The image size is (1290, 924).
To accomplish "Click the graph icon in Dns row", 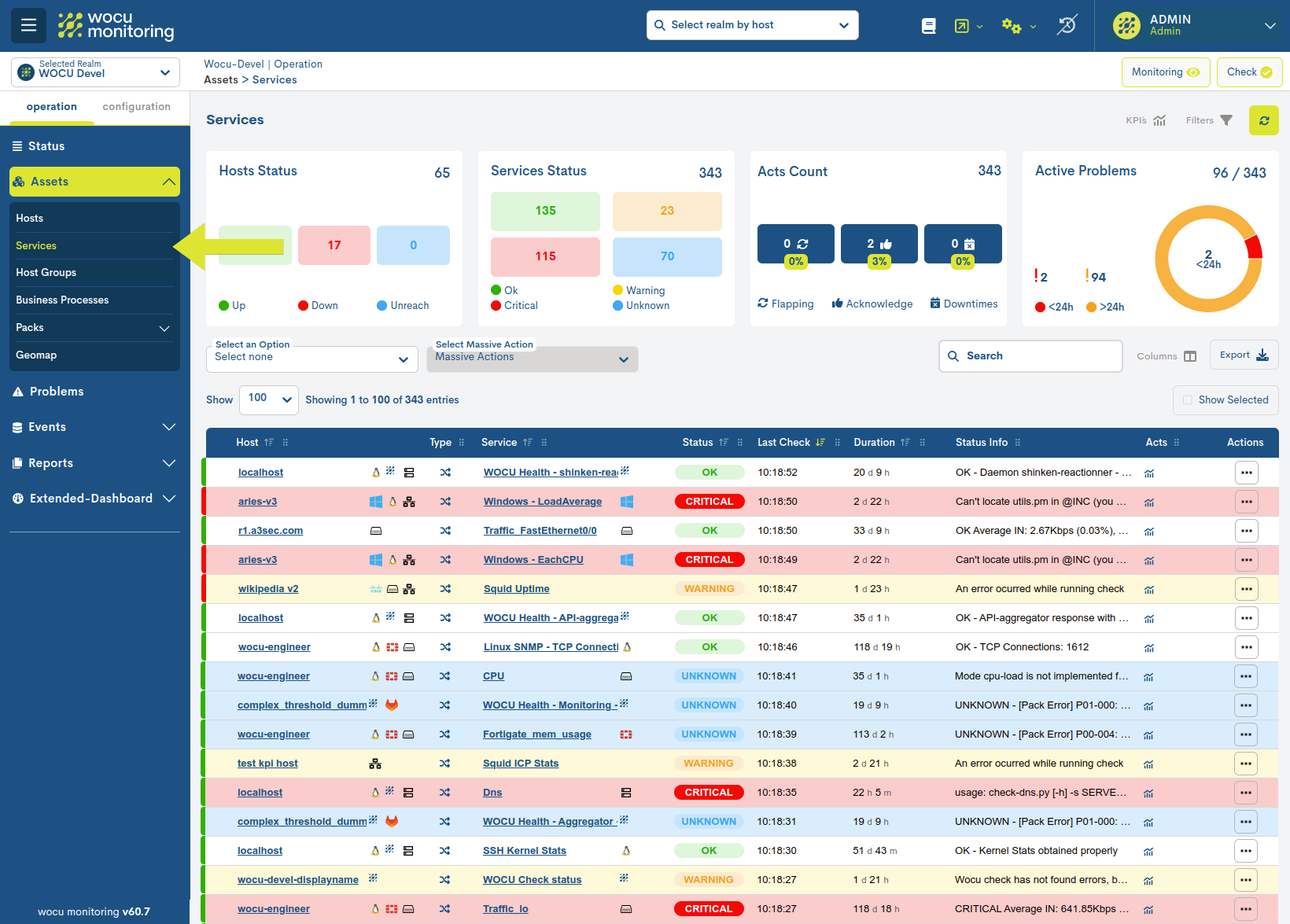I will click(x=1148, y=793).
